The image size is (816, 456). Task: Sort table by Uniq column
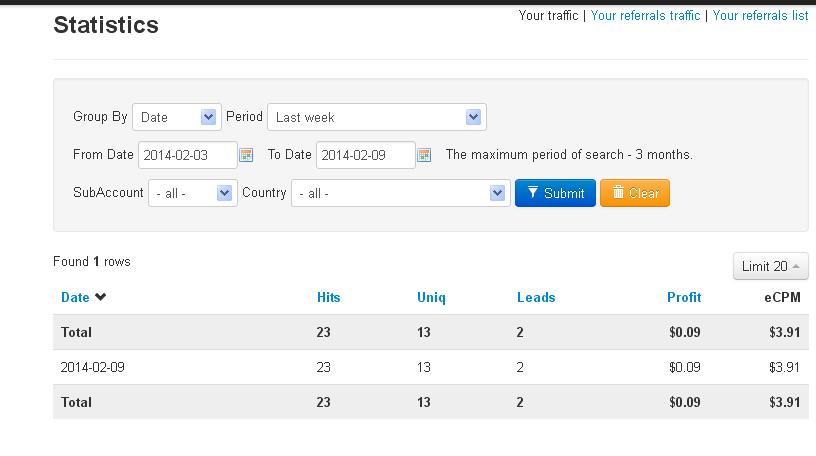click(x=431, y=297)
